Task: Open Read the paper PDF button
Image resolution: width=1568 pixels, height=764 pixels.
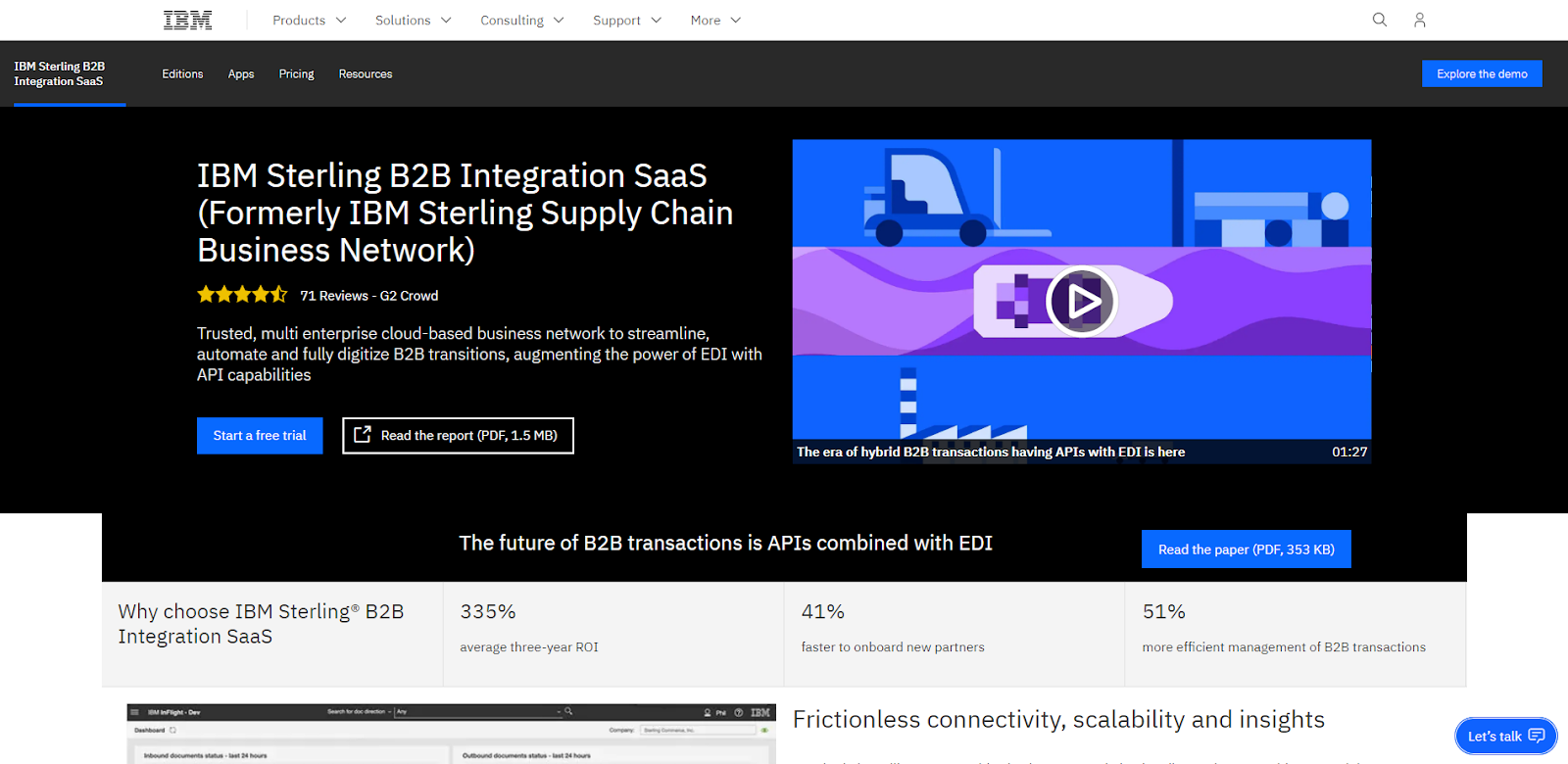Action: [1246, 549]
